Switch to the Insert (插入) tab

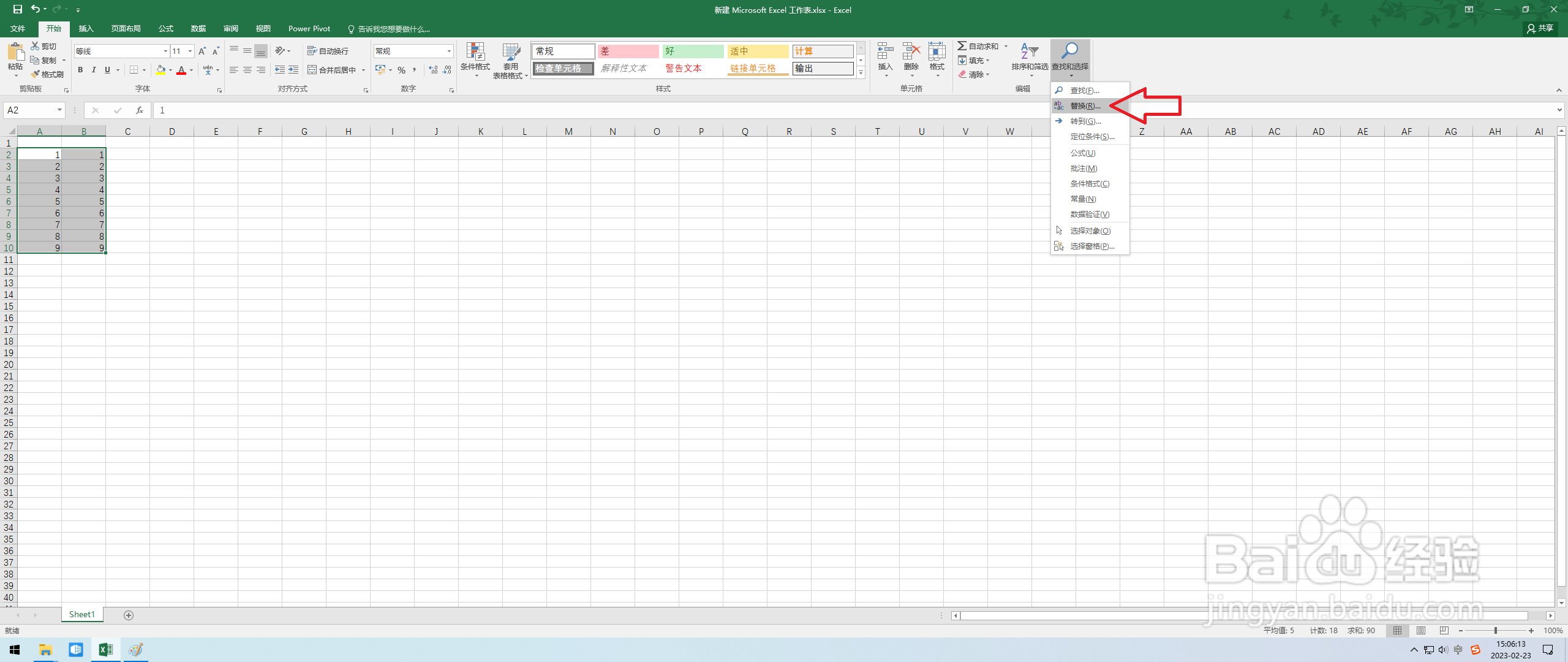[x=86, y=29]
